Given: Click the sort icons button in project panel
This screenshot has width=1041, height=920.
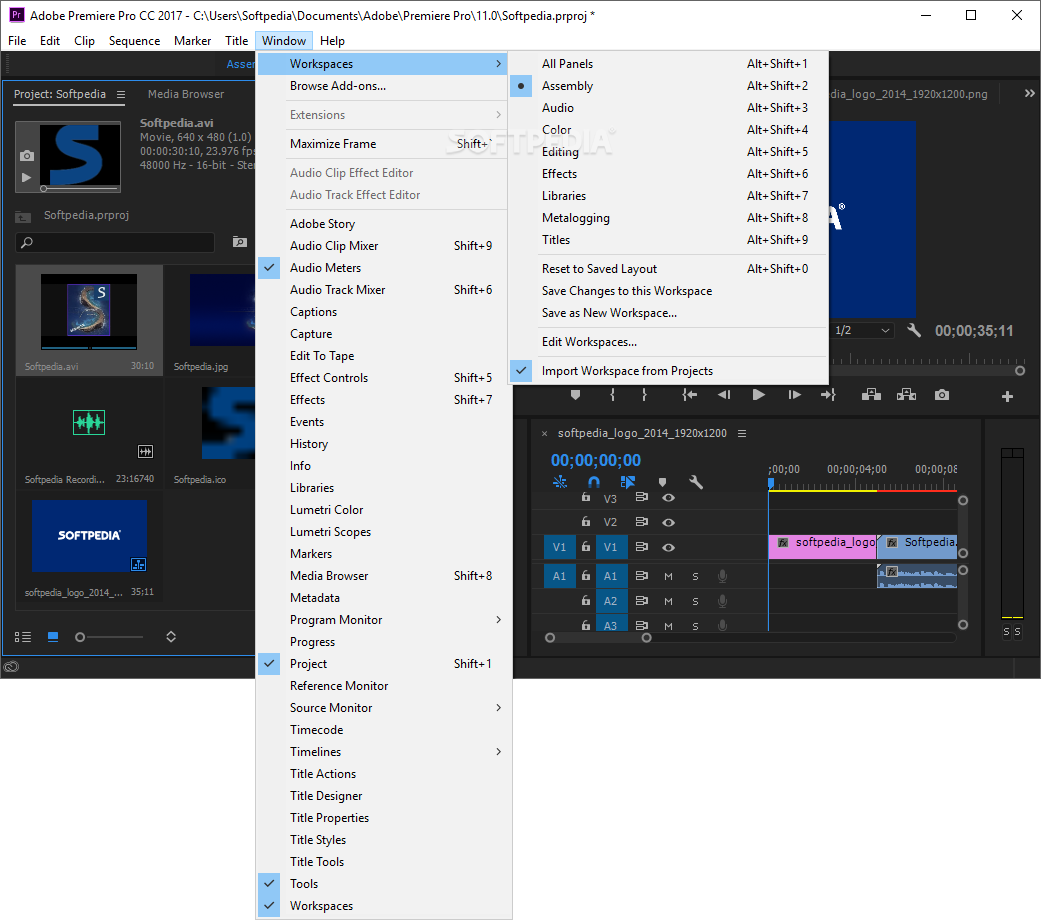Looking at the screenshot, I should [171, 637].
